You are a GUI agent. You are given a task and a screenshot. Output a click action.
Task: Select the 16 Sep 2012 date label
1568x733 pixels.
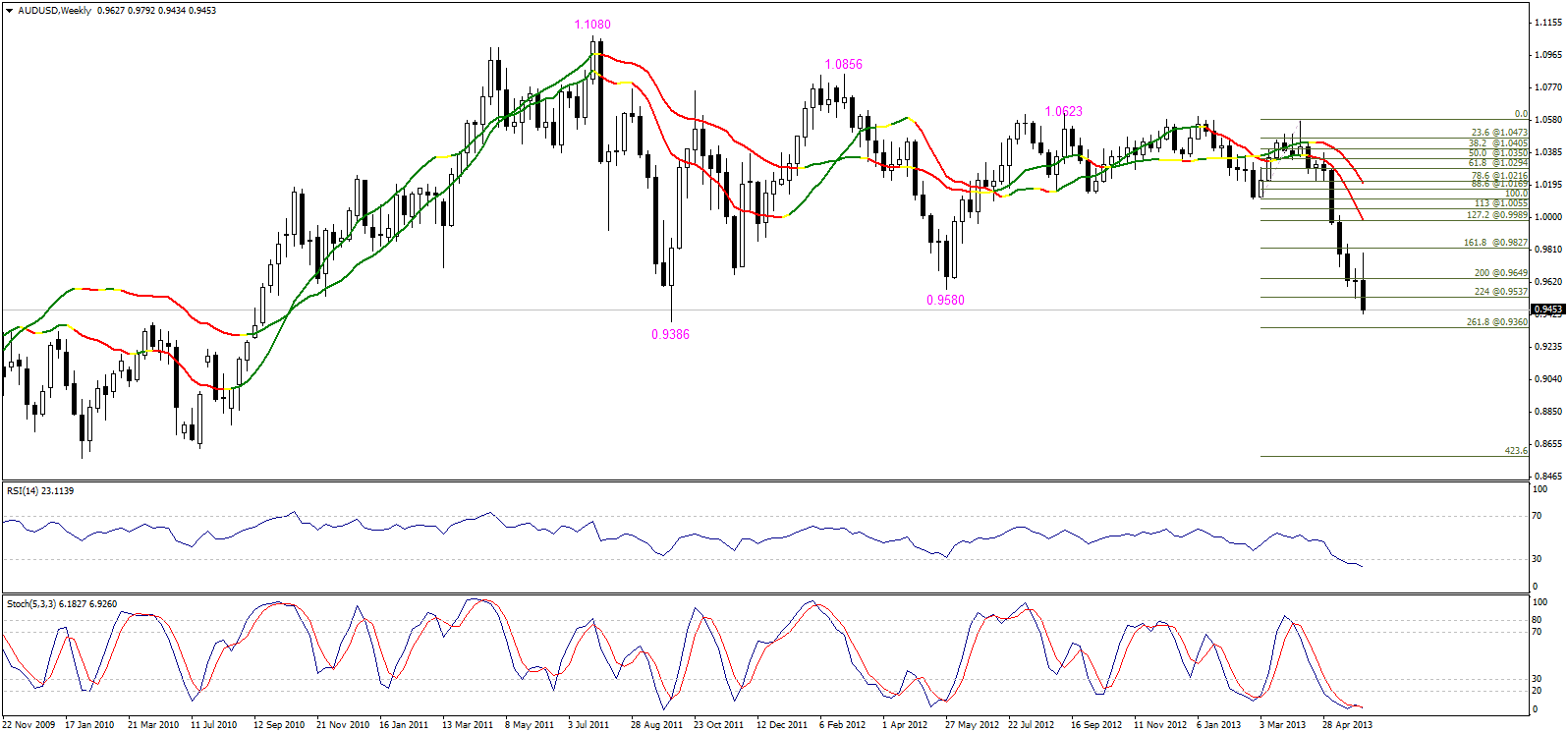point(1096,725)
